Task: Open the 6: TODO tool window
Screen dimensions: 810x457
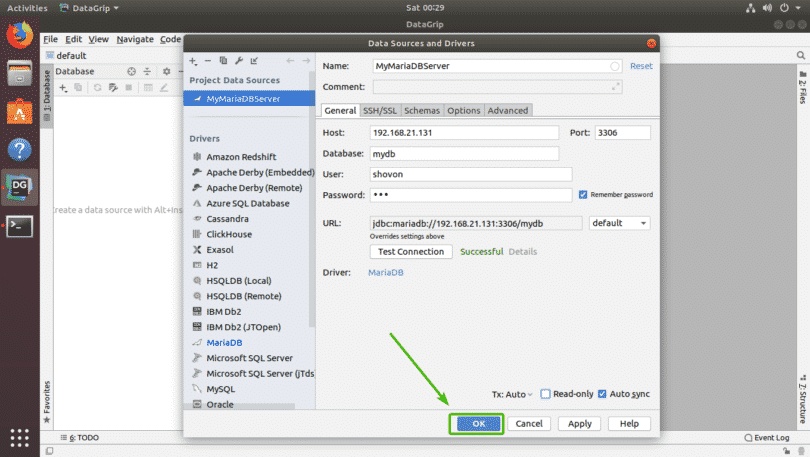Action: (x=80, y=438)
